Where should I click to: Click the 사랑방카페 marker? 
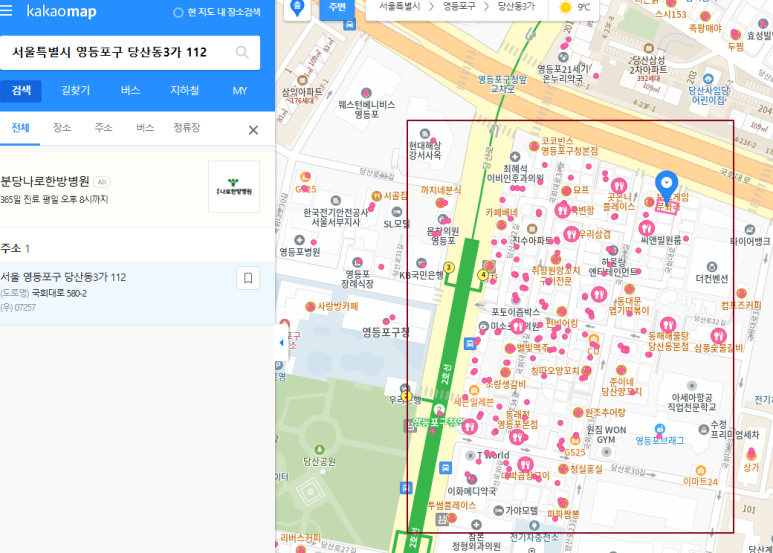(310, 307)
